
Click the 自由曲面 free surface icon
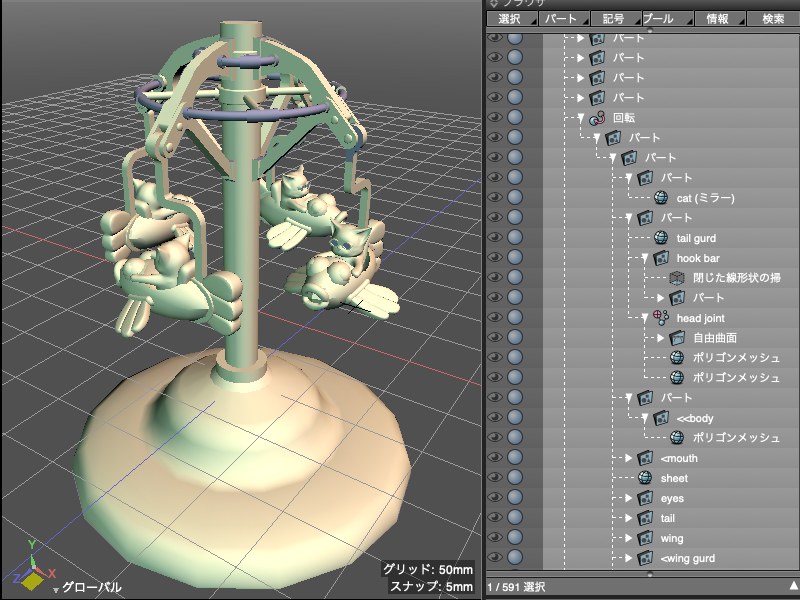(677, 338)
